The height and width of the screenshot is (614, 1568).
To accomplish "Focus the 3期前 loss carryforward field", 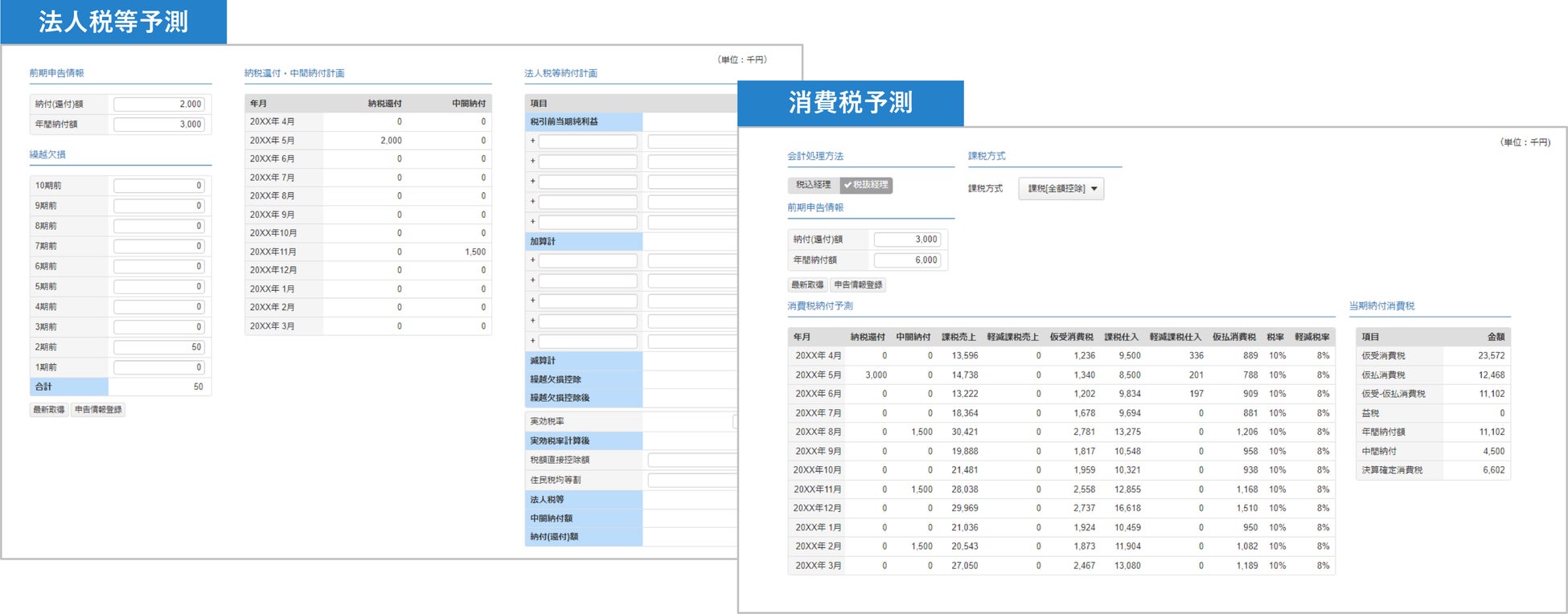I will [x=159, y=327].
